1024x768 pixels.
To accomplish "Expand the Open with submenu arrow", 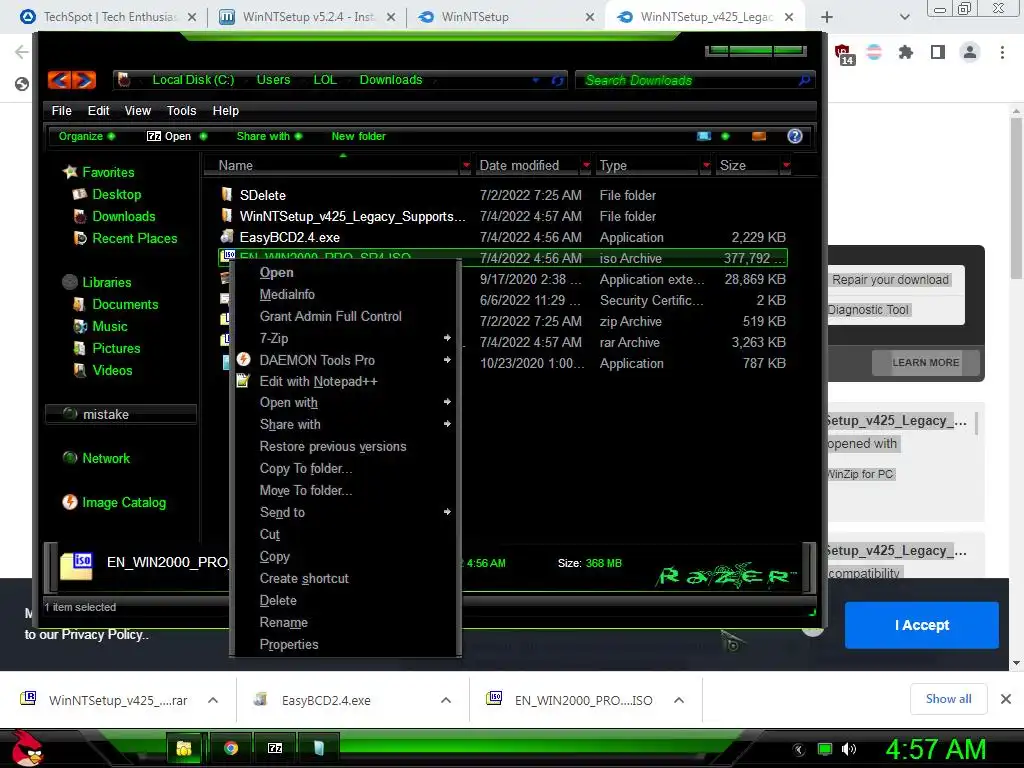I will (x=447, y=402).
